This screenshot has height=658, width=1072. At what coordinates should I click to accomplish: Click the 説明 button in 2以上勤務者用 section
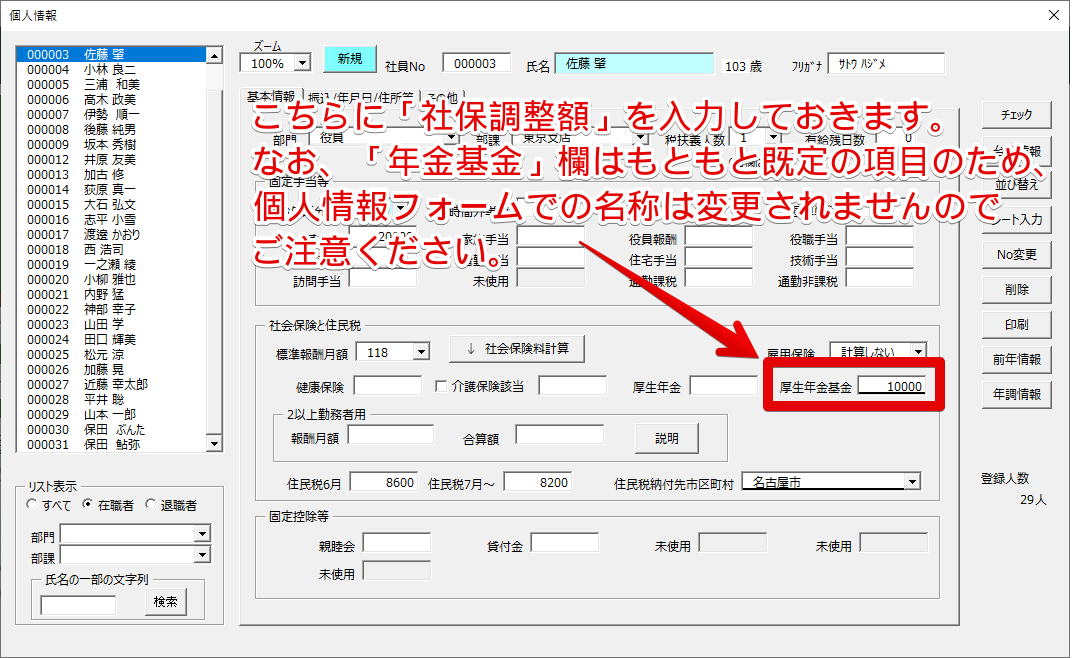668,439
